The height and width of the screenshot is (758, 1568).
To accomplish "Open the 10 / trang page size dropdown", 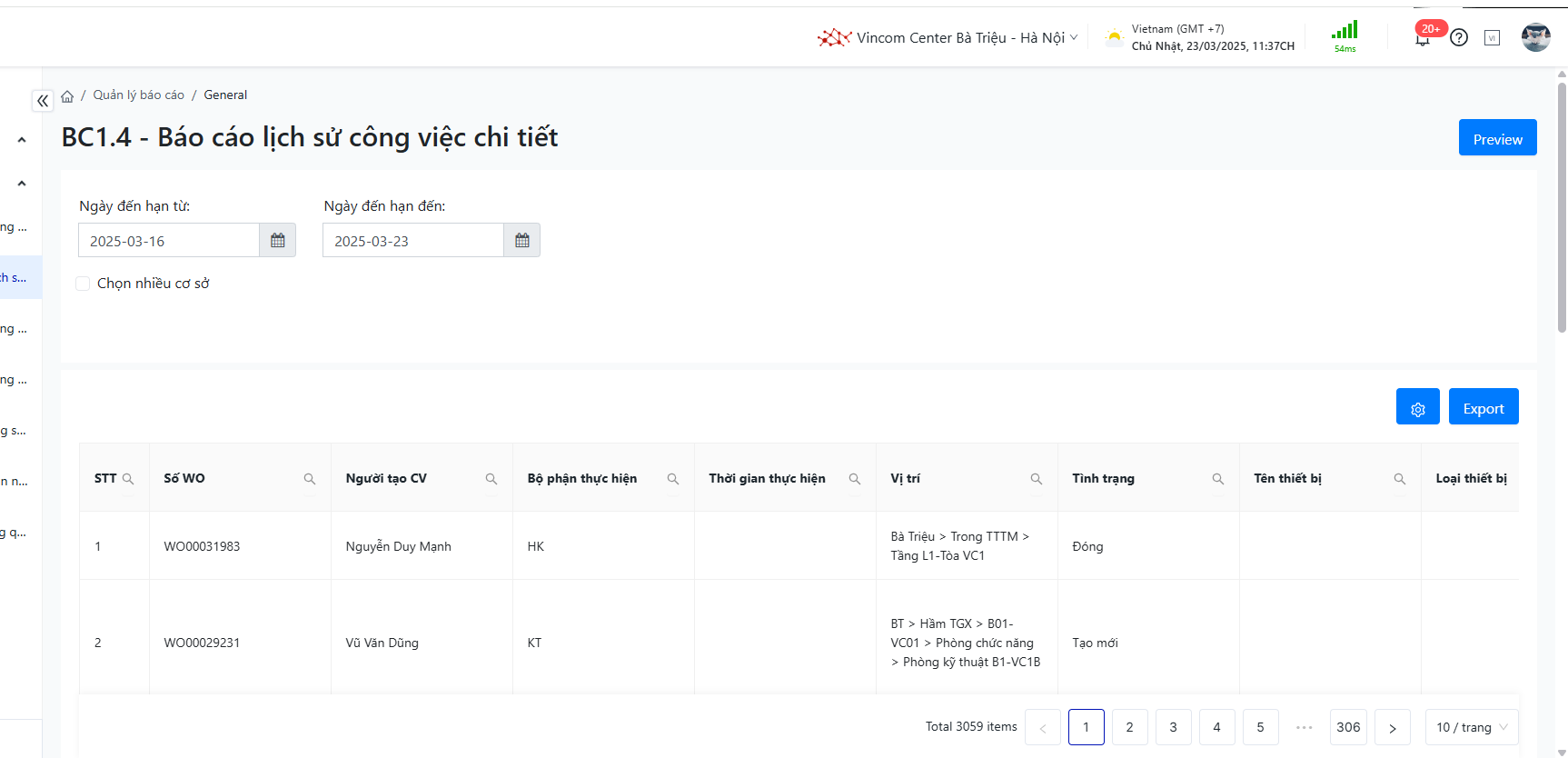I will pos(1471,727).
